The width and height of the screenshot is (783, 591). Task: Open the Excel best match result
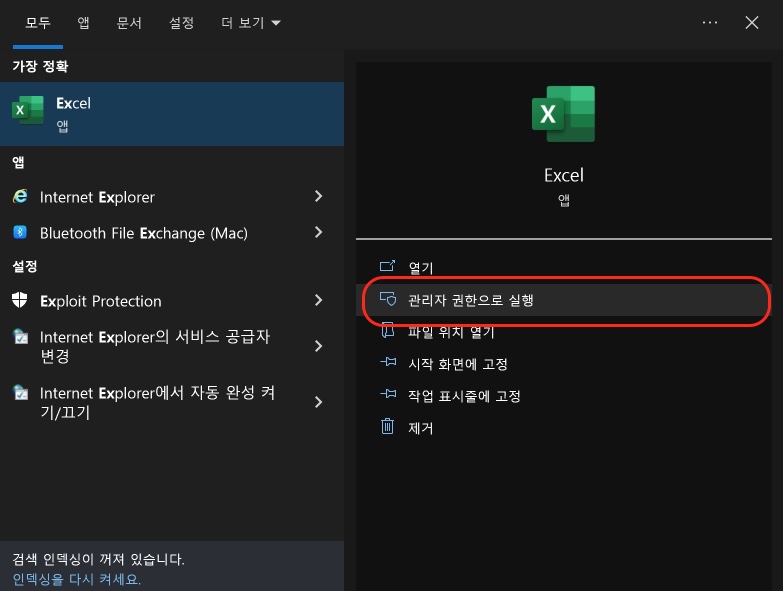172,114
